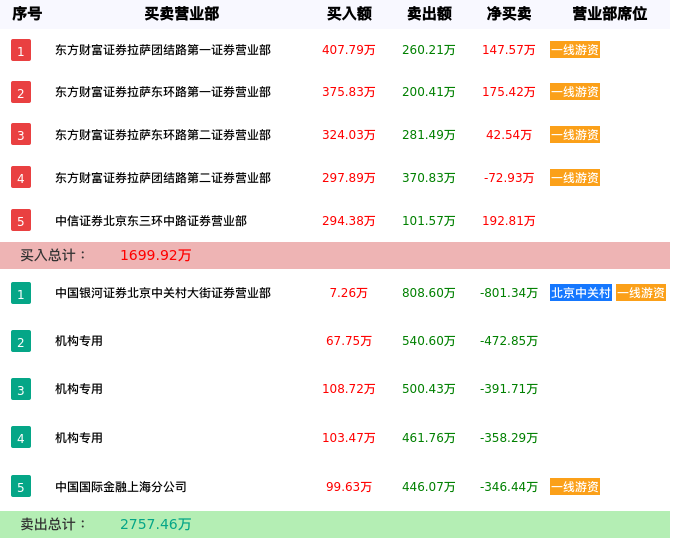The height and width of the screenshot is (540, 676).
Task: Click red rank badge 2 in buy list
Action: tap(21, 92)
